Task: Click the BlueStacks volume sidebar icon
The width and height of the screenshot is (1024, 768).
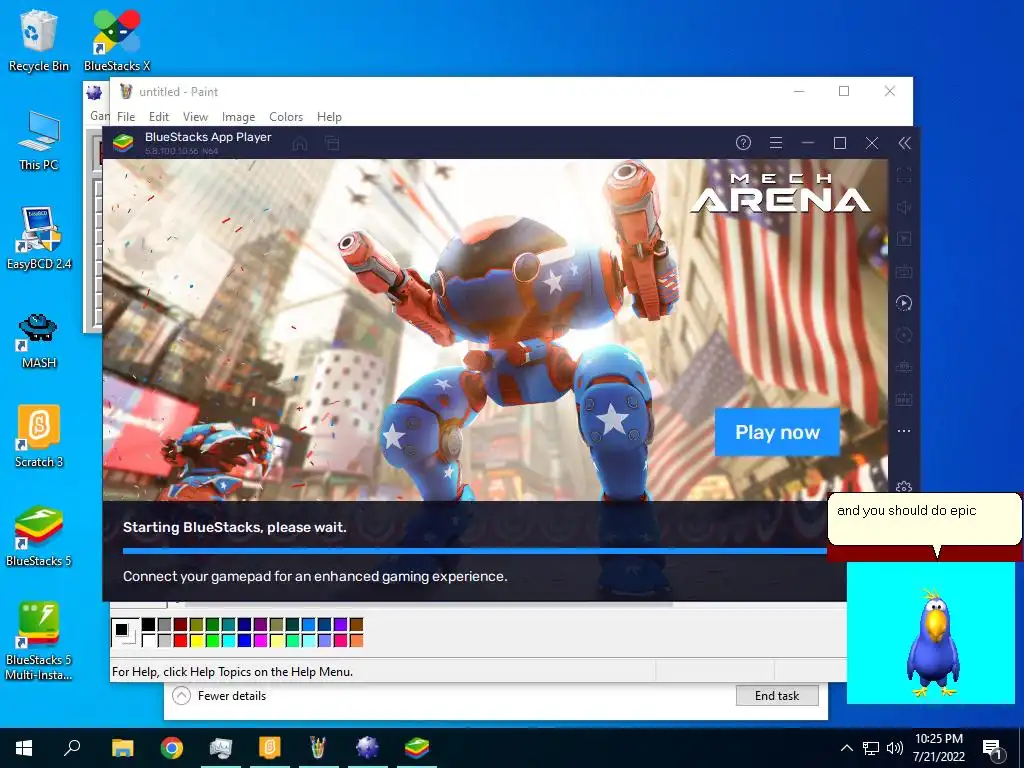Action: tap(904, 207)
